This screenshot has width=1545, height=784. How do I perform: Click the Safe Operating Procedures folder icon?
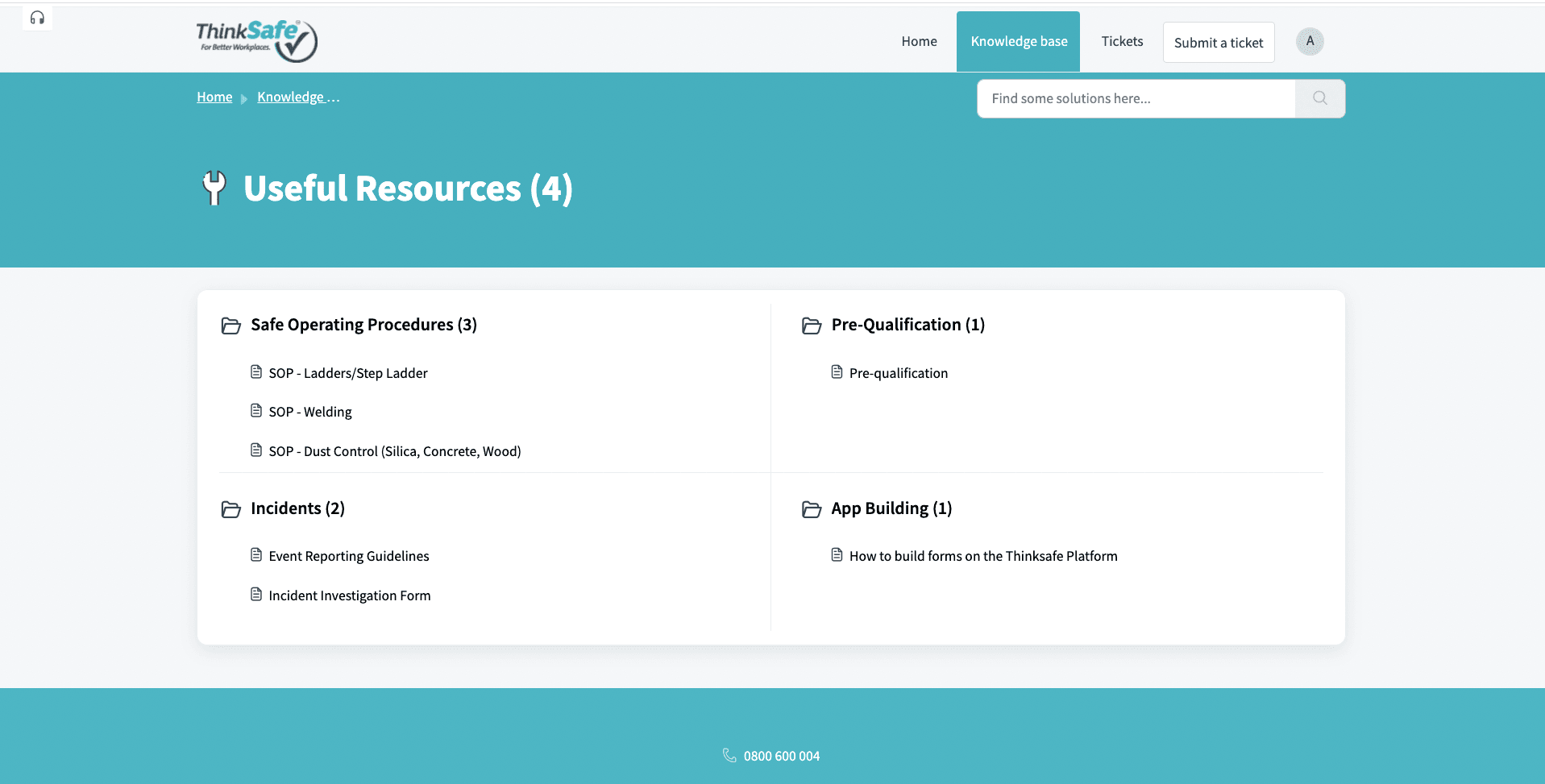point(231,326)
